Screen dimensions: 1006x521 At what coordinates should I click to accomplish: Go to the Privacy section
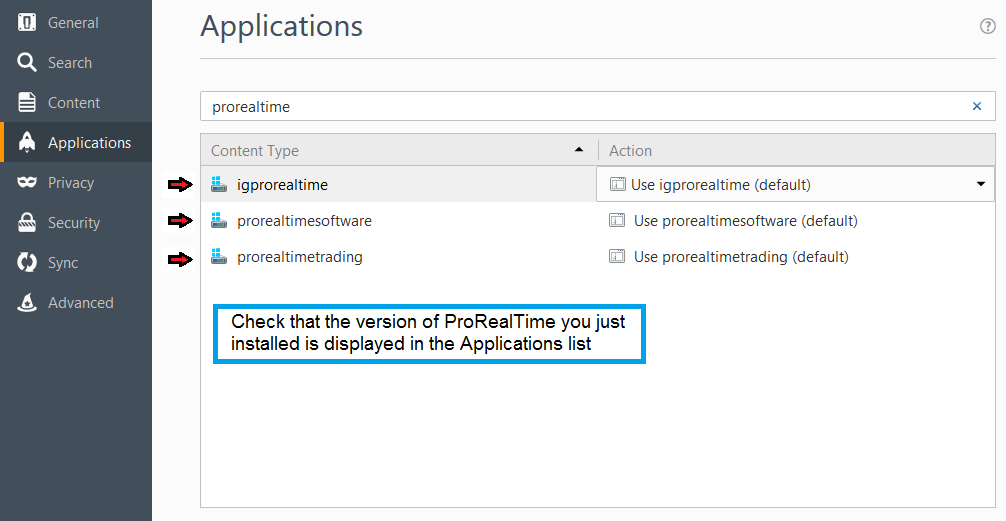(71, 182)
